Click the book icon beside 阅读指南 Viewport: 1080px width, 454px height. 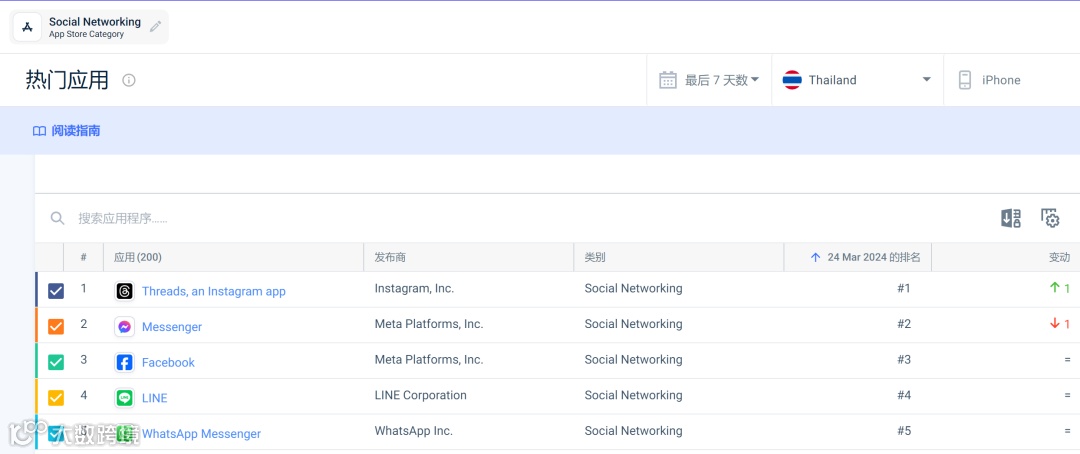click(x=39, y=131)
